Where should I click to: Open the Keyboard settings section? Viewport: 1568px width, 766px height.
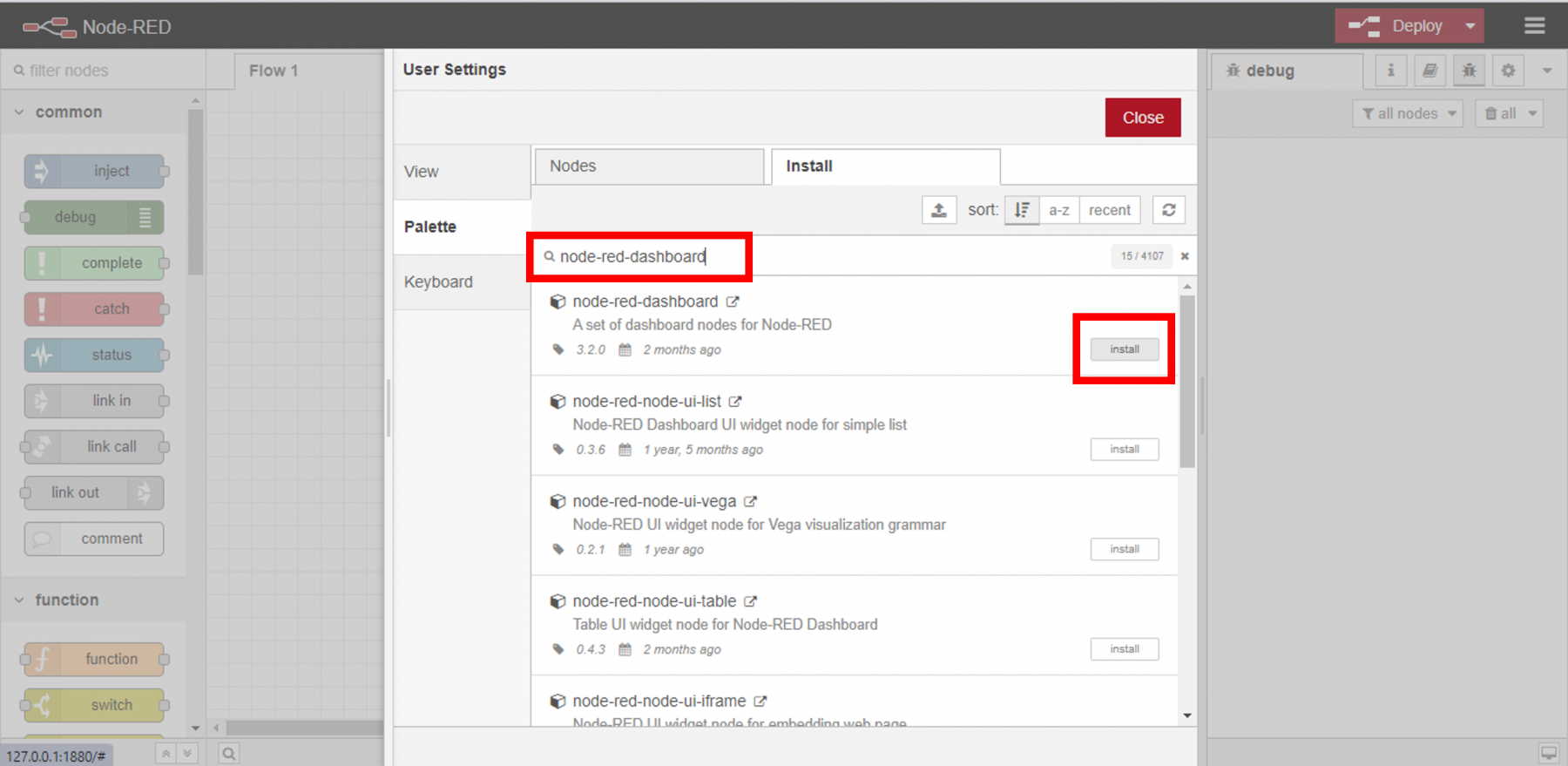[438, 282]
